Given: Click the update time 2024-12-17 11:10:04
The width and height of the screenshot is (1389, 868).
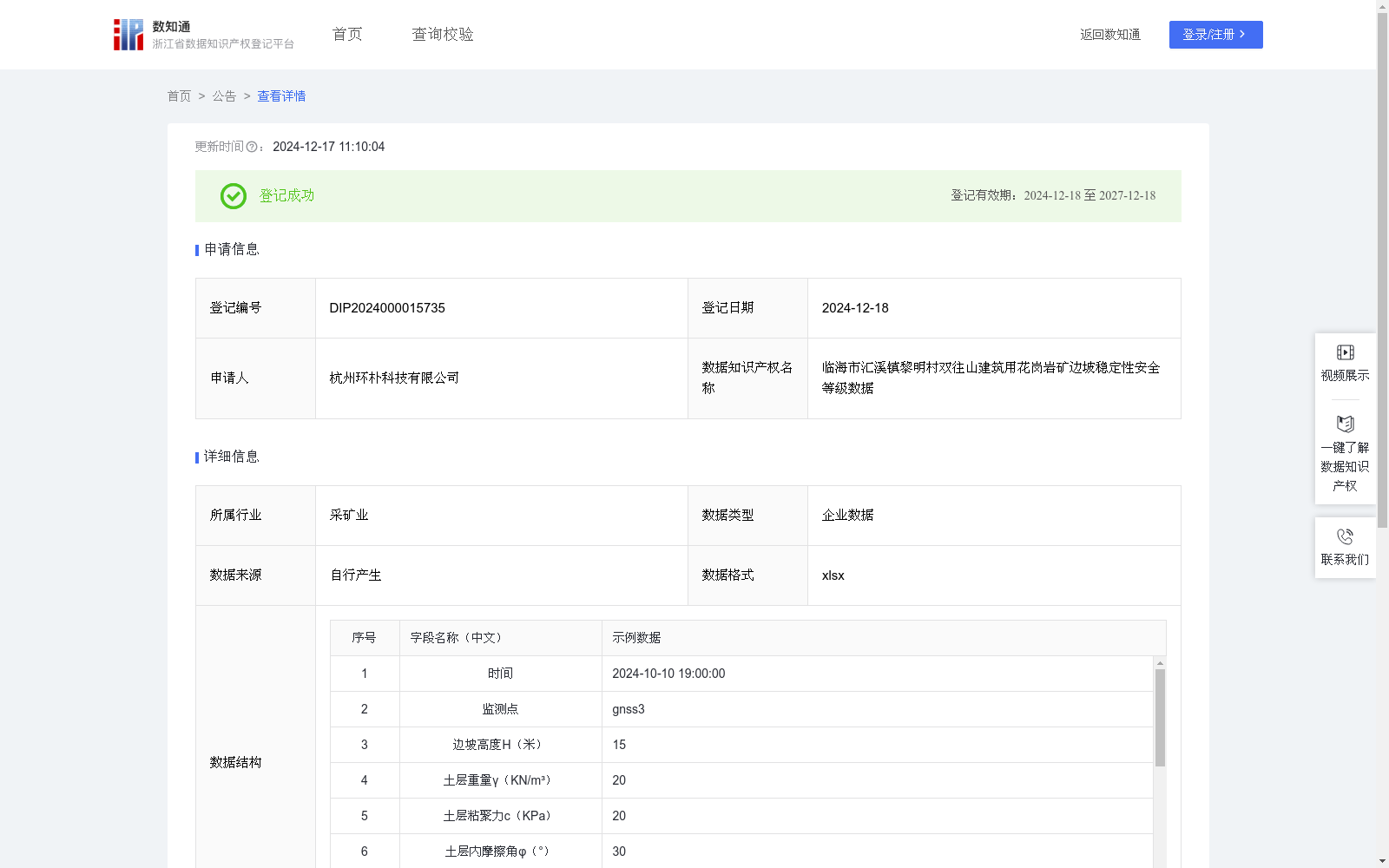Looking at the screenshot, I should (x=329, y=148).
